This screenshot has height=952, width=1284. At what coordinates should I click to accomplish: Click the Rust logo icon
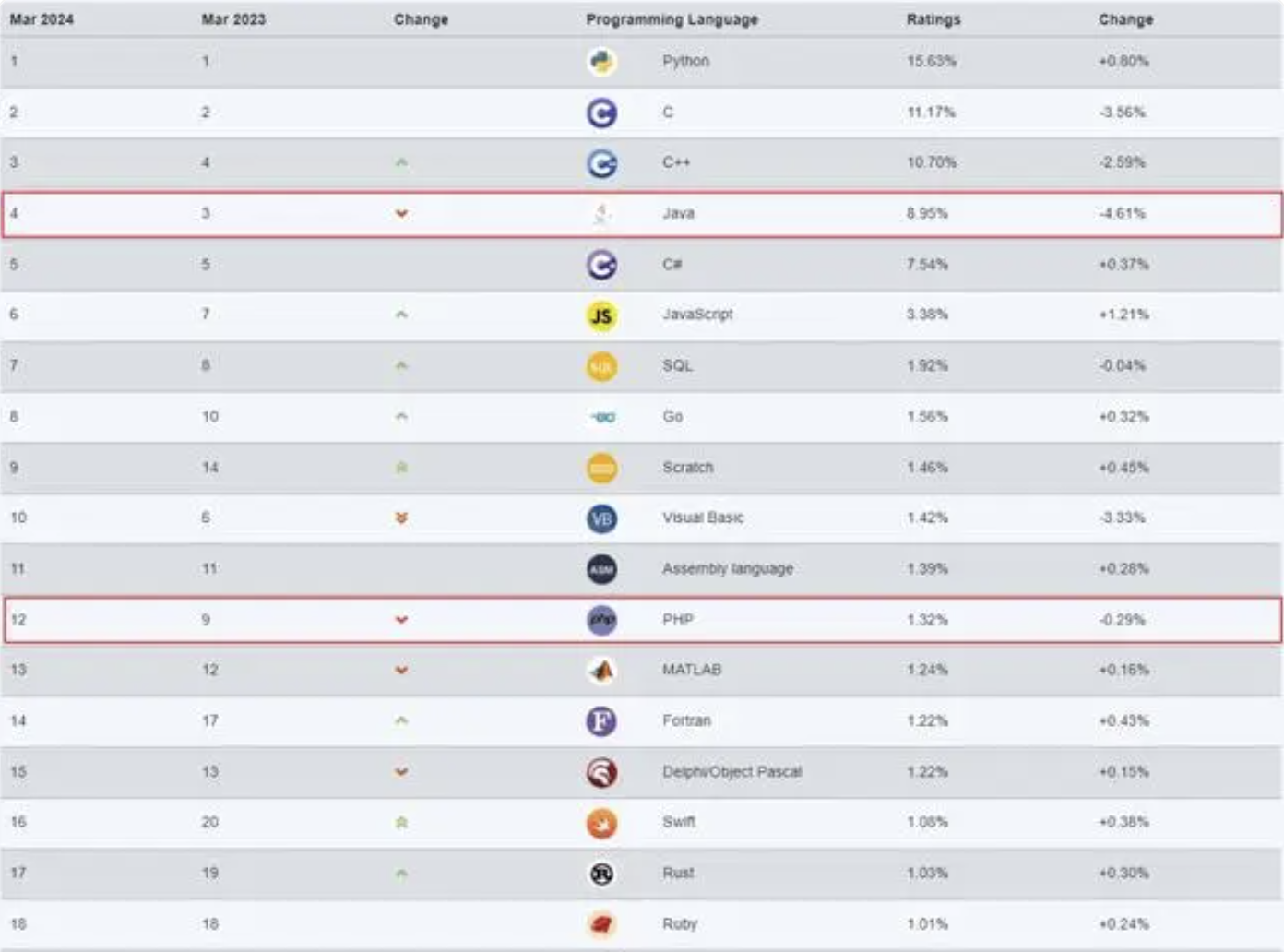point(601,874)
